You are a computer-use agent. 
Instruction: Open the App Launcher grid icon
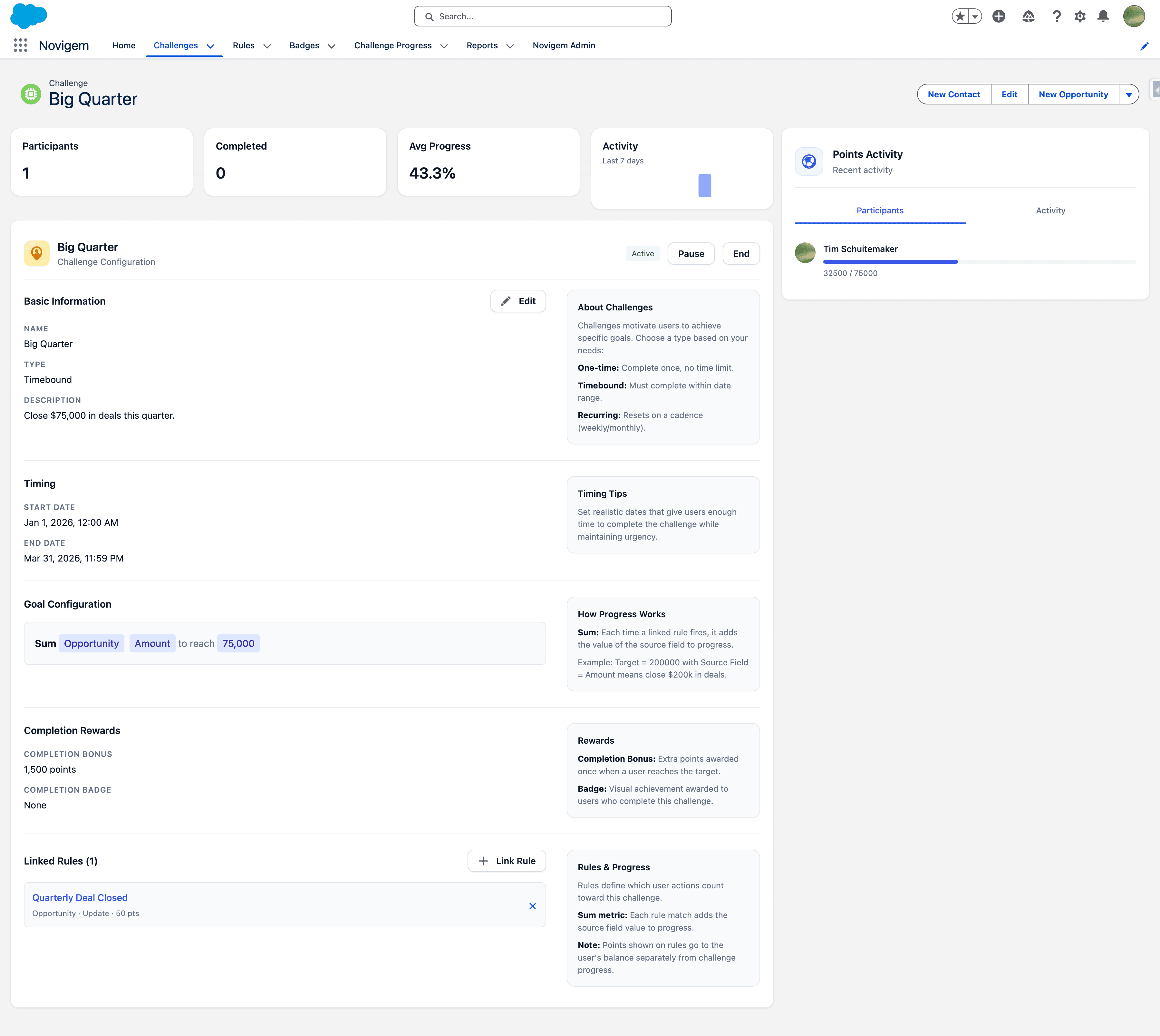tap(21, 45)
